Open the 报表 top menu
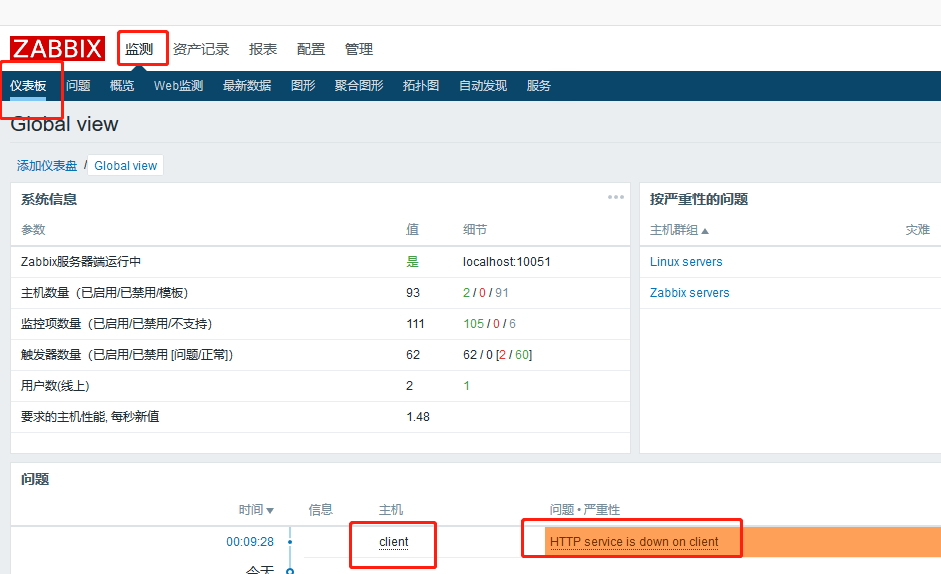The width and height of the screenshot is (941, 574). (263, 49)
